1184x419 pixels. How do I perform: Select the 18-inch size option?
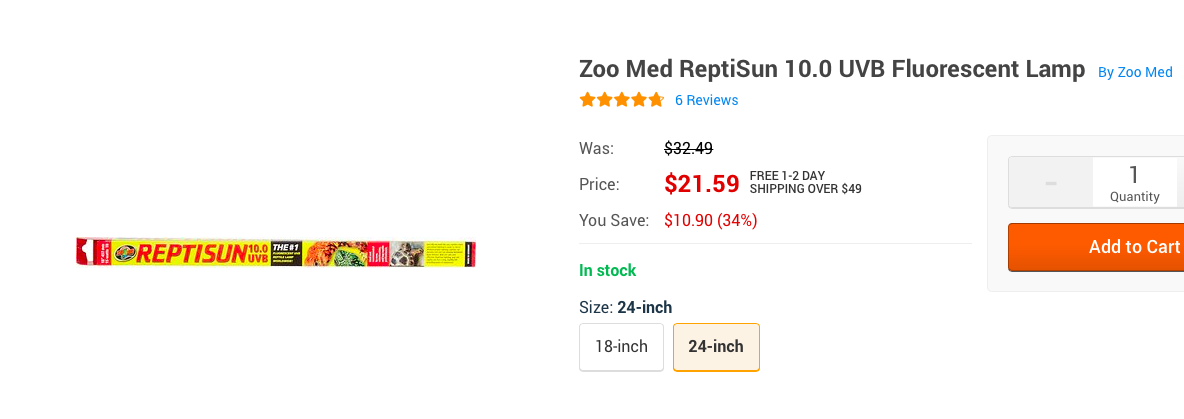[621, 347]
